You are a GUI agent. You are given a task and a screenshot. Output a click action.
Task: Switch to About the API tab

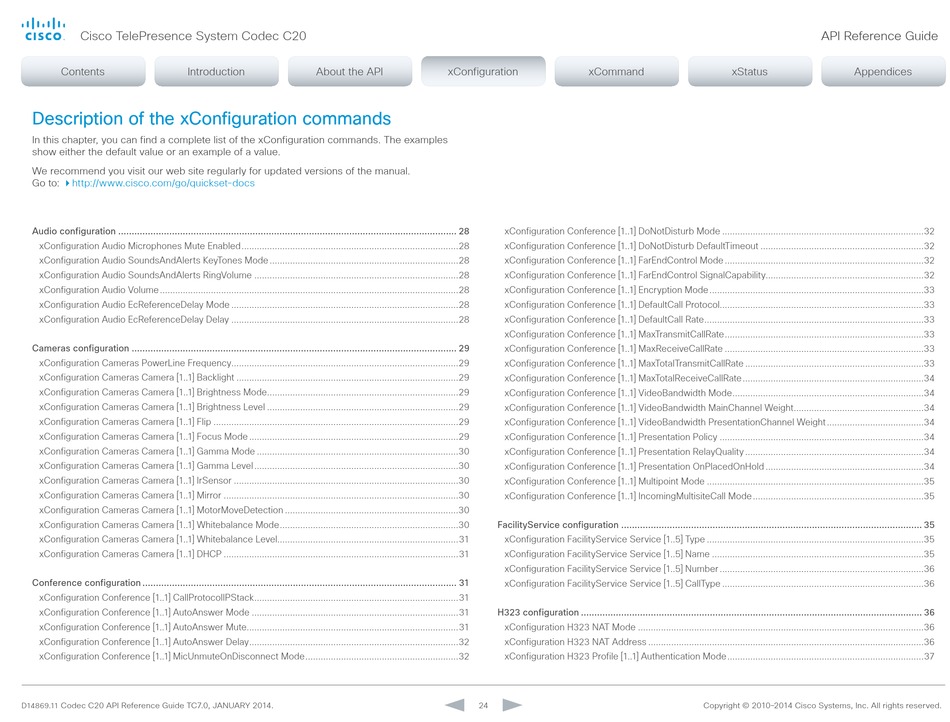(350, 71)
